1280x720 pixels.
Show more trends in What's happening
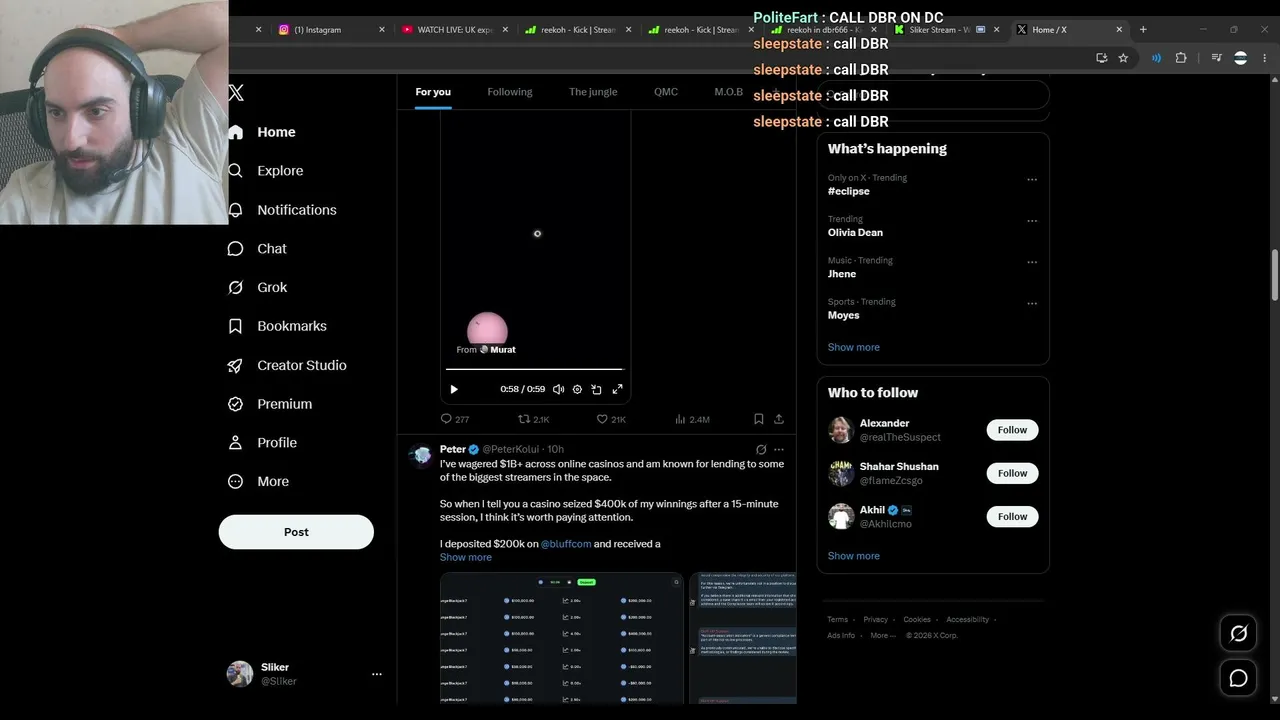point(854,347)
